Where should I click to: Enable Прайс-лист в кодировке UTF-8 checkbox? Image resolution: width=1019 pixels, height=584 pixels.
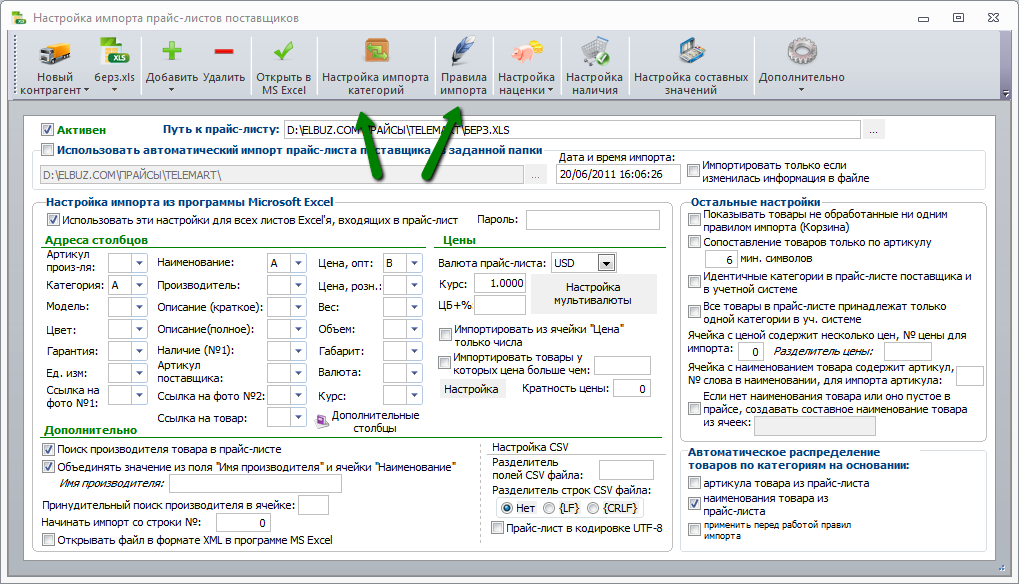[497, 528]
